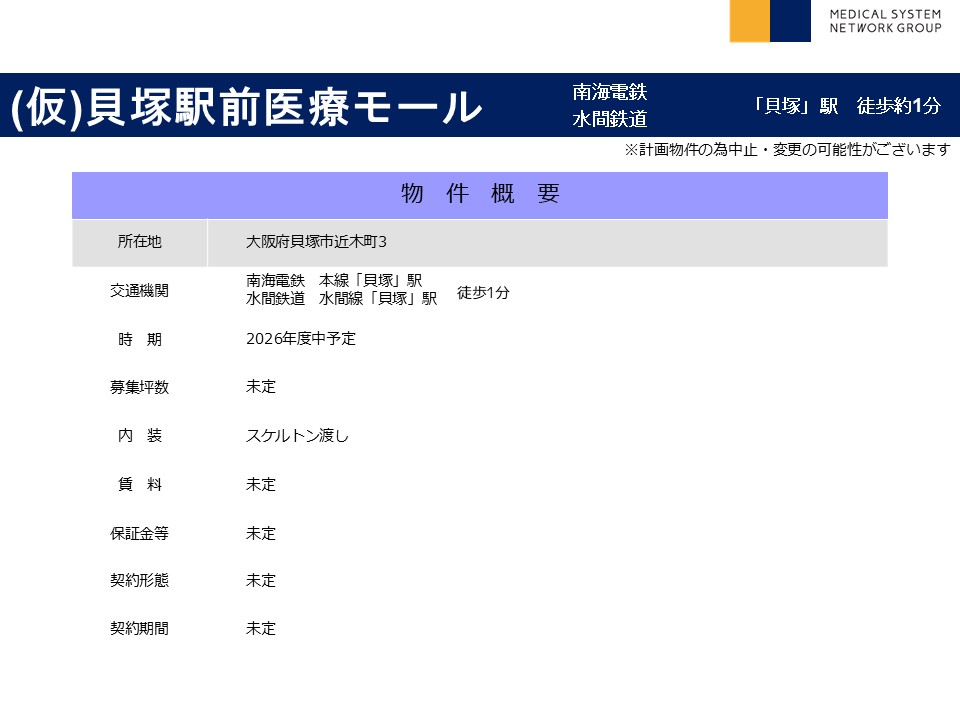
Task: Click 未定 in the 契約形態 row
Action: (x=261, y=580)
